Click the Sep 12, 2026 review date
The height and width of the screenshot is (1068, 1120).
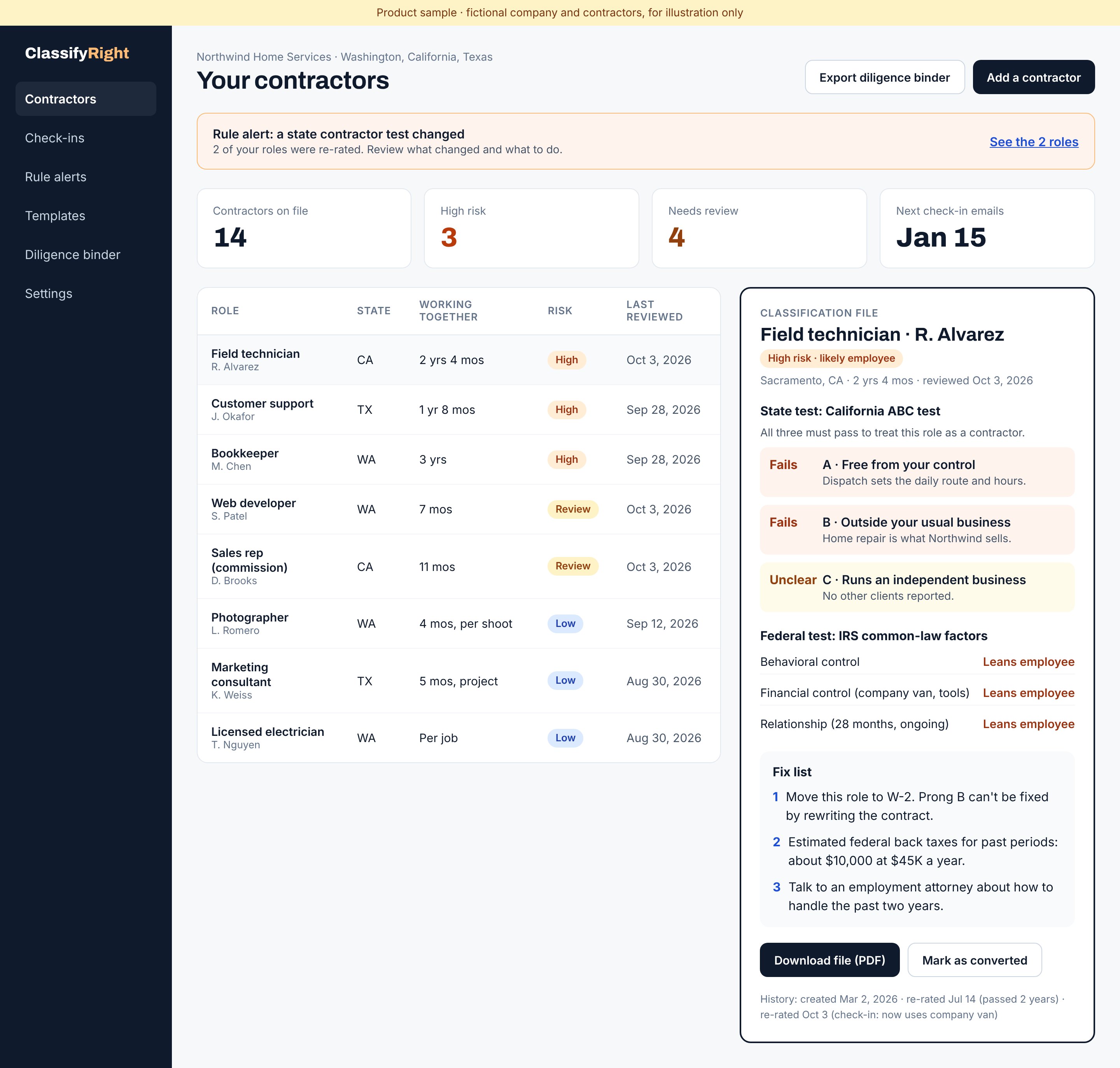(x=662, y=623)
